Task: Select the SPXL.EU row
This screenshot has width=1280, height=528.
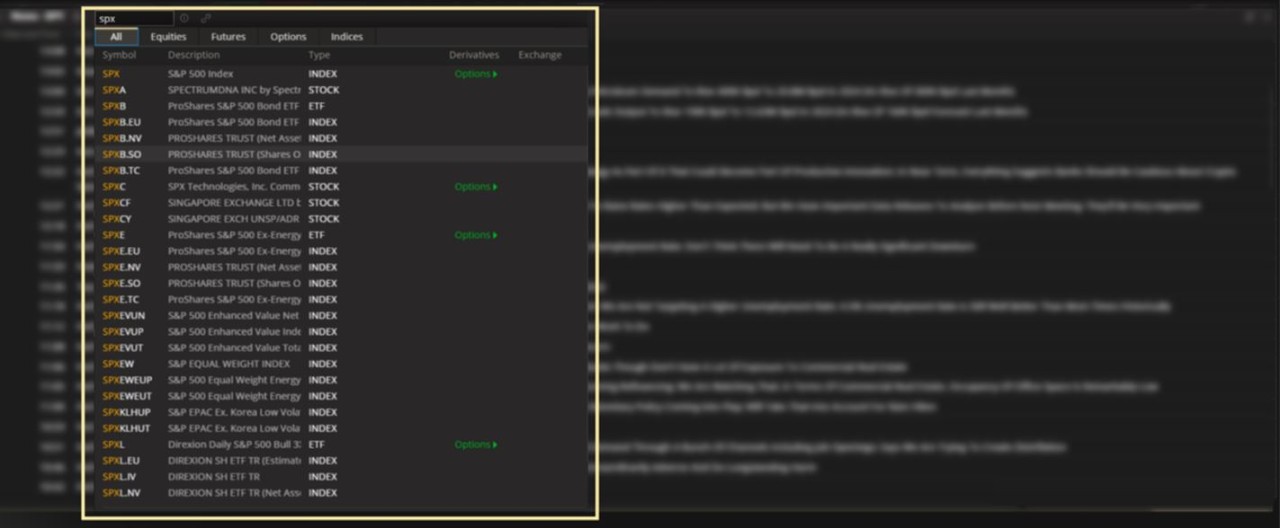Action: click(341, 461)
